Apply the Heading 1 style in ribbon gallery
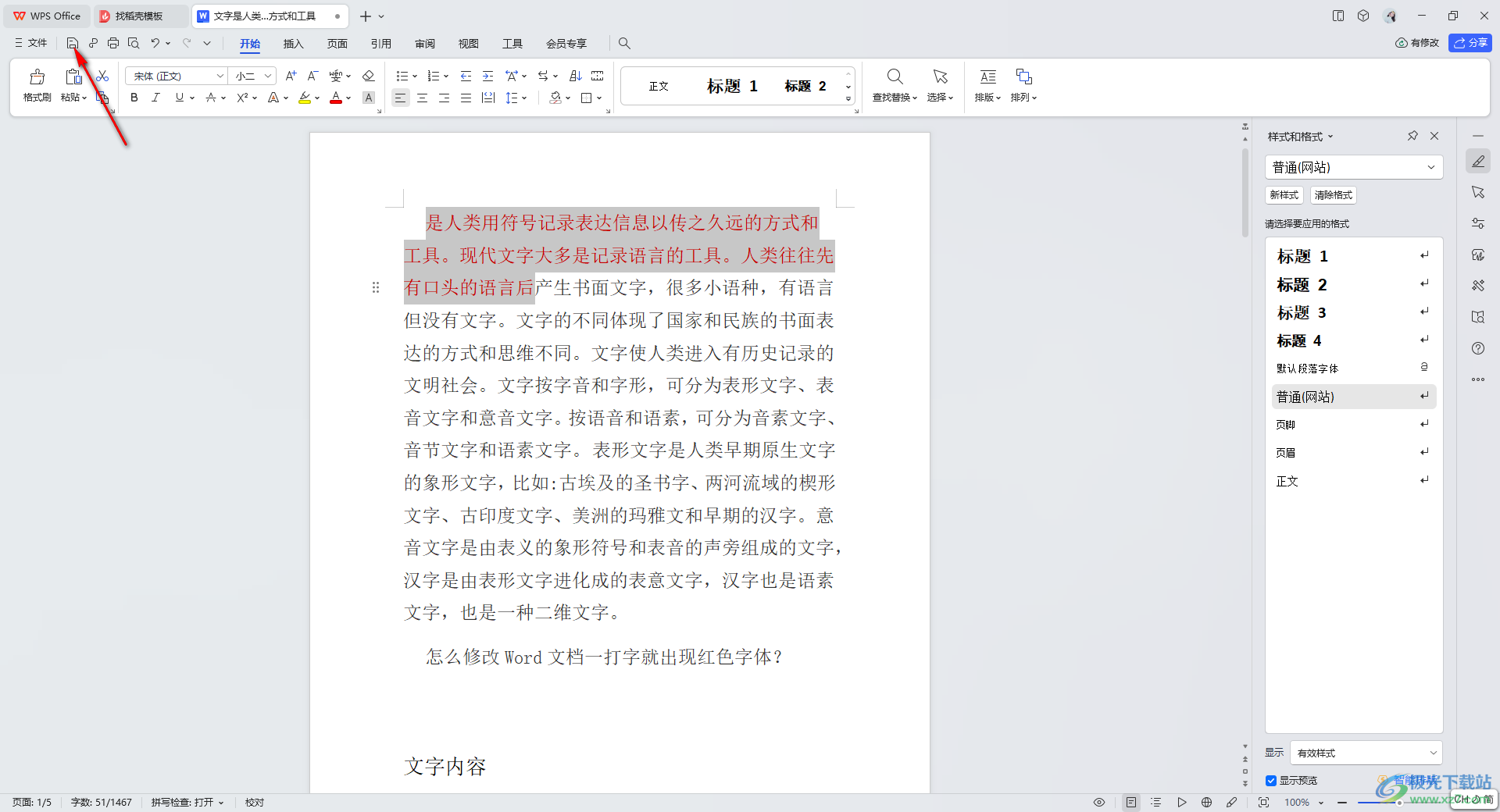This screenshot has width=1500, height=812. 732,86
